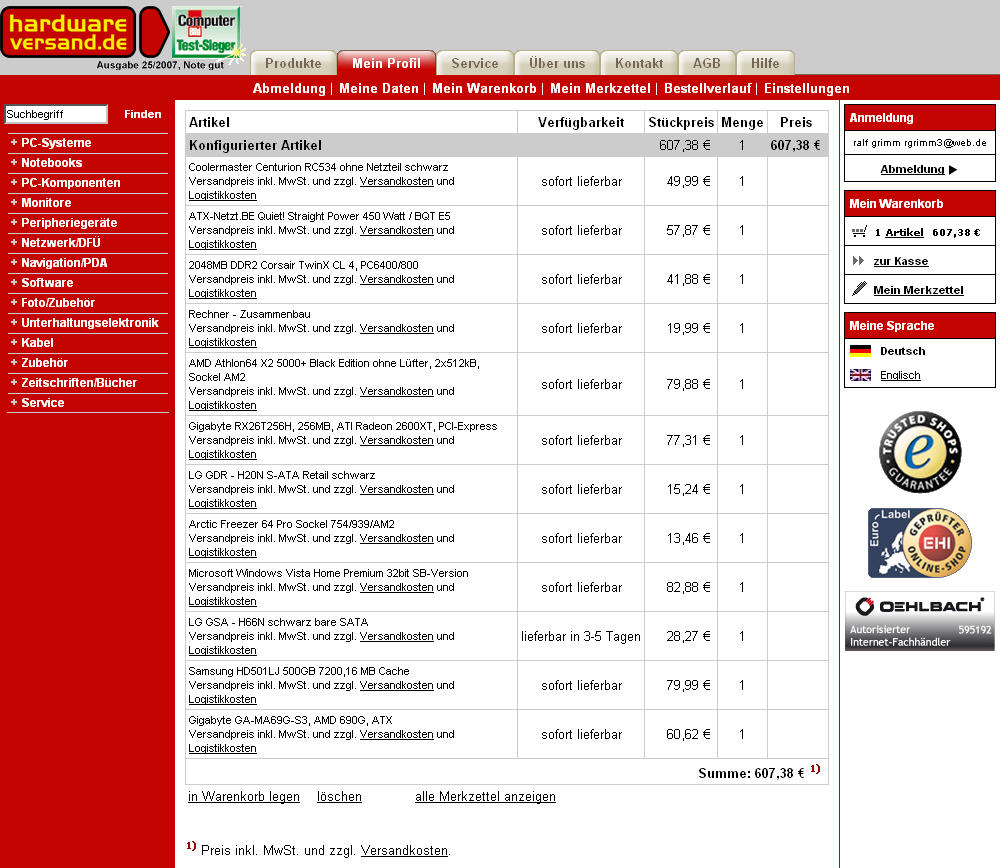The height and width of the screenshot is (868, 1000).
Task: Go to zur Kasse checkout link
Action: click(901, 261)
